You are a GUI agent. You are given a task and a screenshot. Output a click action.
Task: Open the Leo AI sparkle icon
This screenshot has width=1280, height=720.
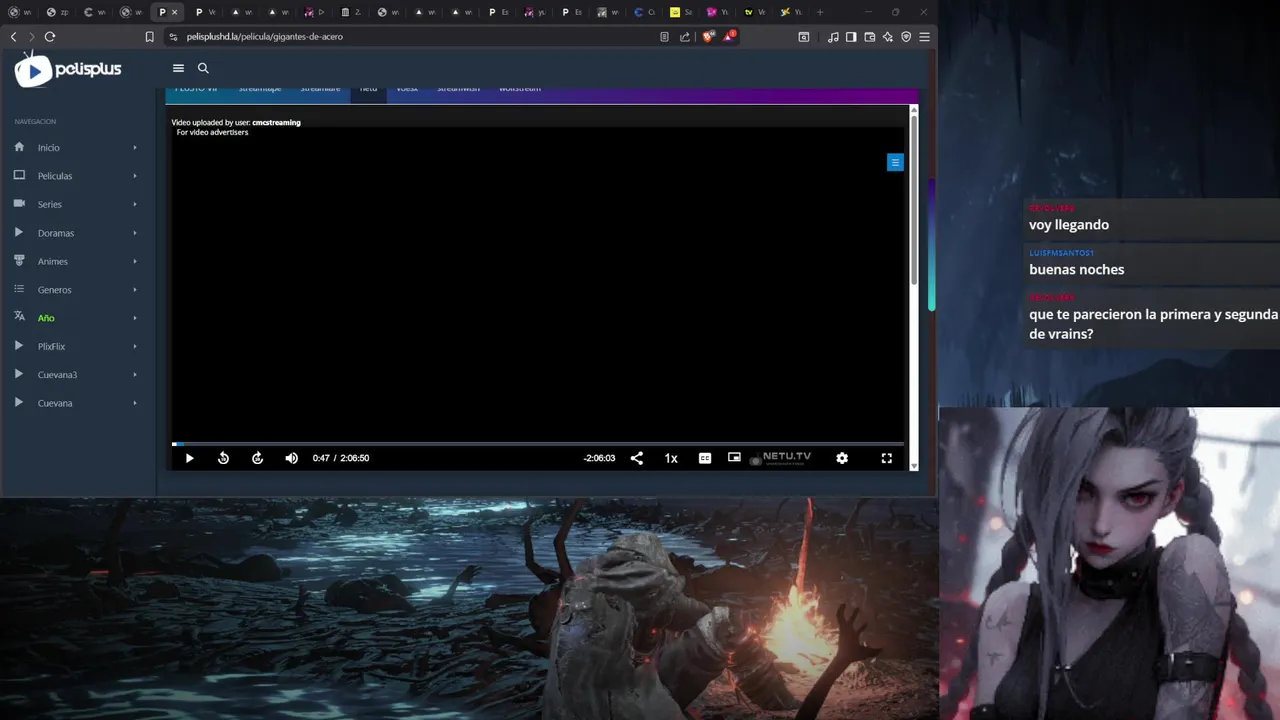pos(888,37)
